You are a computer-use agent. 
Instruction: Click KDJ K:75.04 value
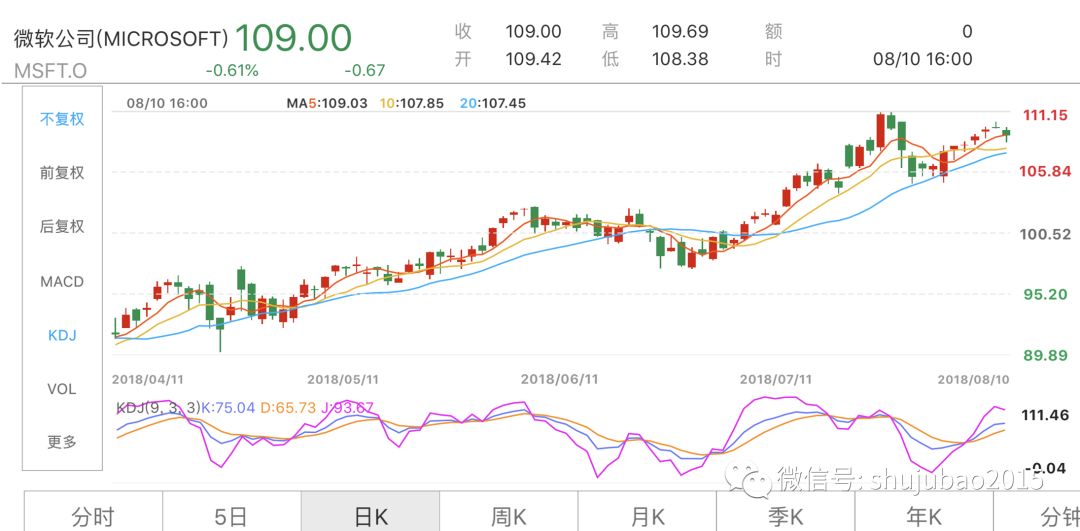click(228, 407)
